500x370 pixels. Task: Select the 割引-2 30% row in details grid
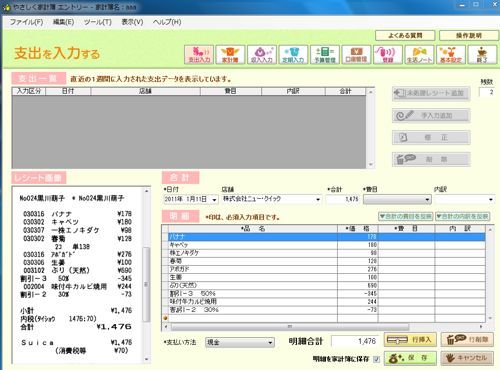click(327, 310)
